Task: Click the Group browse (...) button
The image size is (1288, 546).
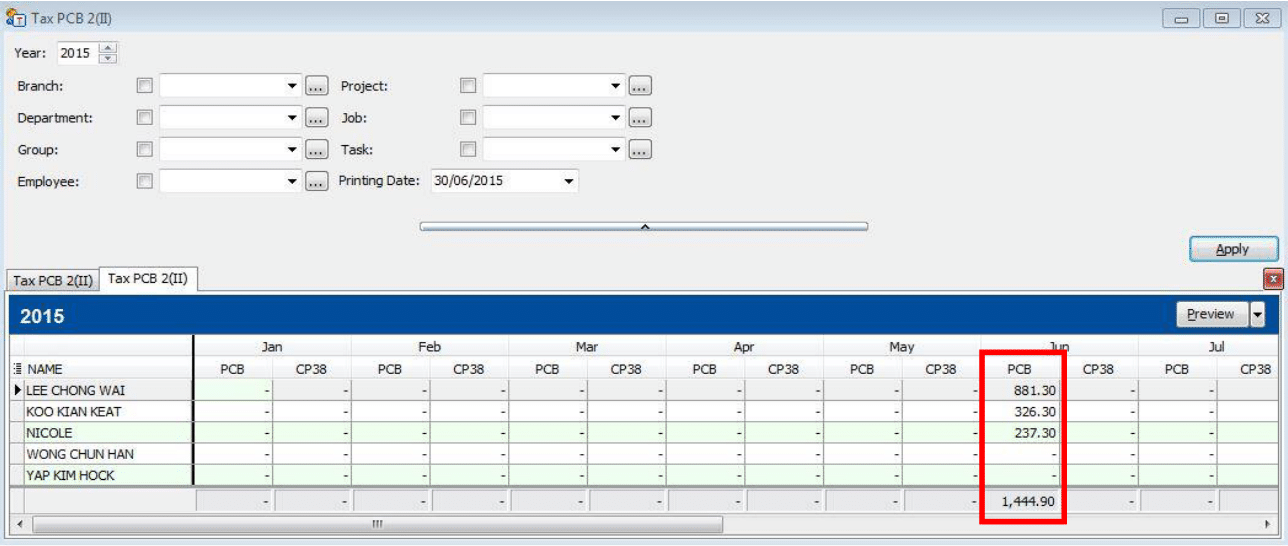Action: point(317,150)
